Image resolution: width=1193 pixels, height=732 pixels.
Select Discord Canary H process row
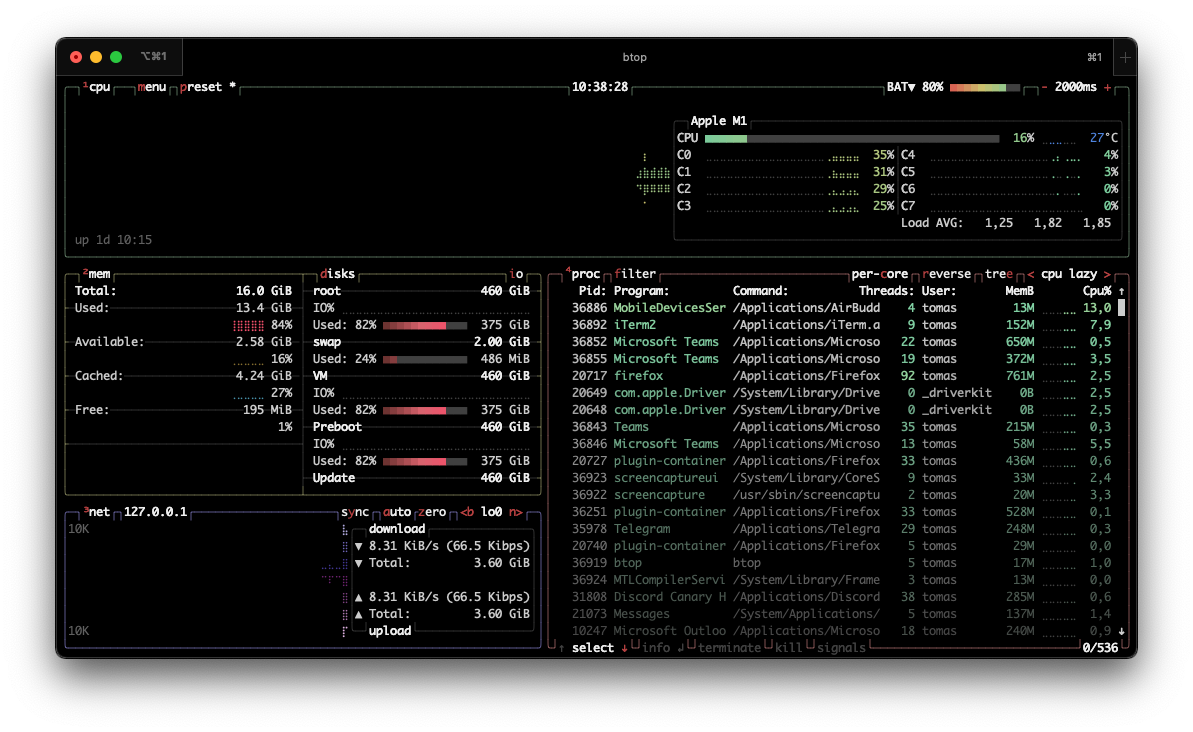click(841, 597)
